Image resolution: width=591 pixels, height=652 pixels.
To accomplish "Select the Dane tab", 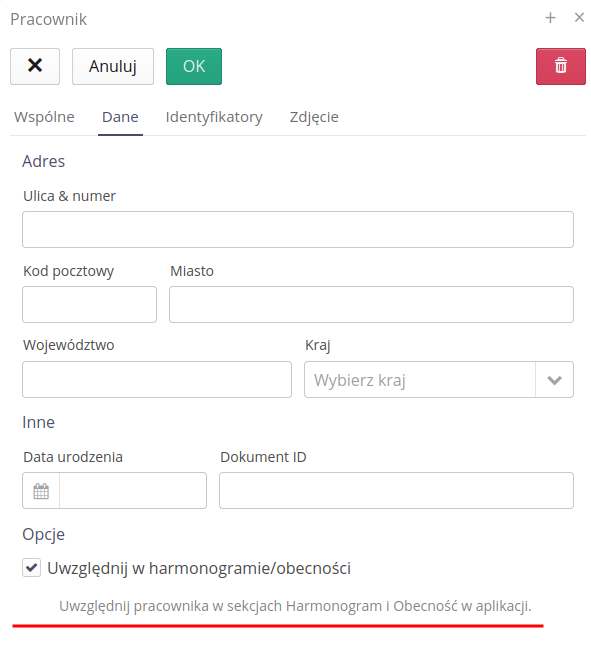I will [x=120, y=117].
